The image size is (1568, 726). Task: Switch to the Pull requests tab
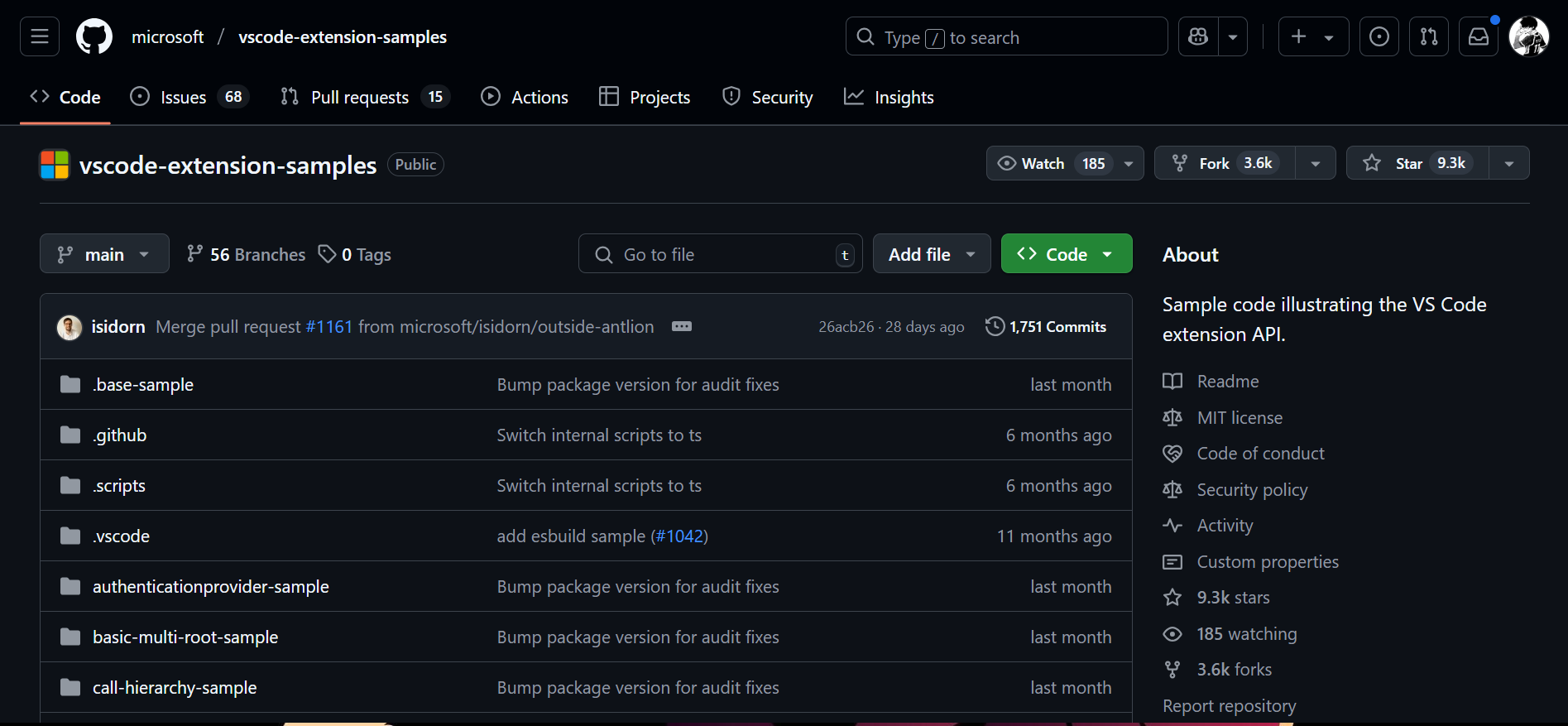[365, 97]
